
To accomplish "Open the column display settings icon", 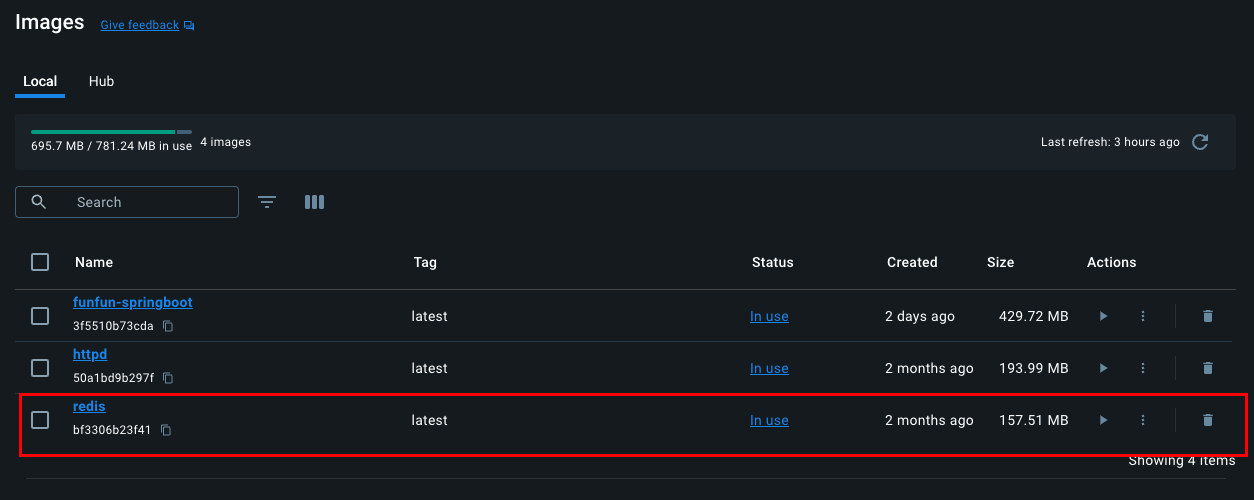I will tap(314, 202).
